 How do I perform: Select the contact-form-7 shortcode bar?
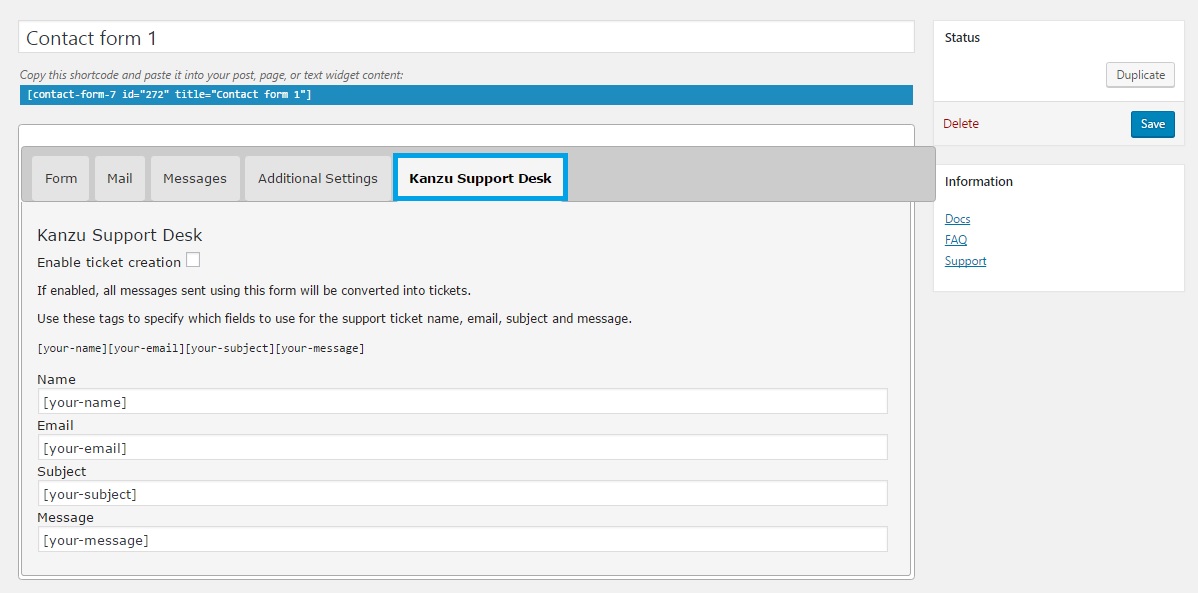click(x=466, y=95)
